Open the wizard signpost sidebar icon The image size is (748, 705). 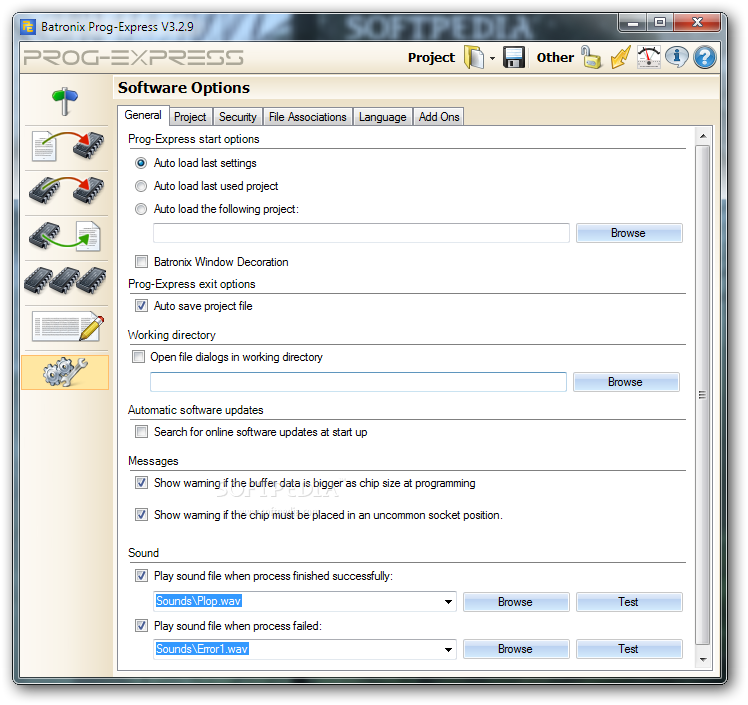(65, 101)
